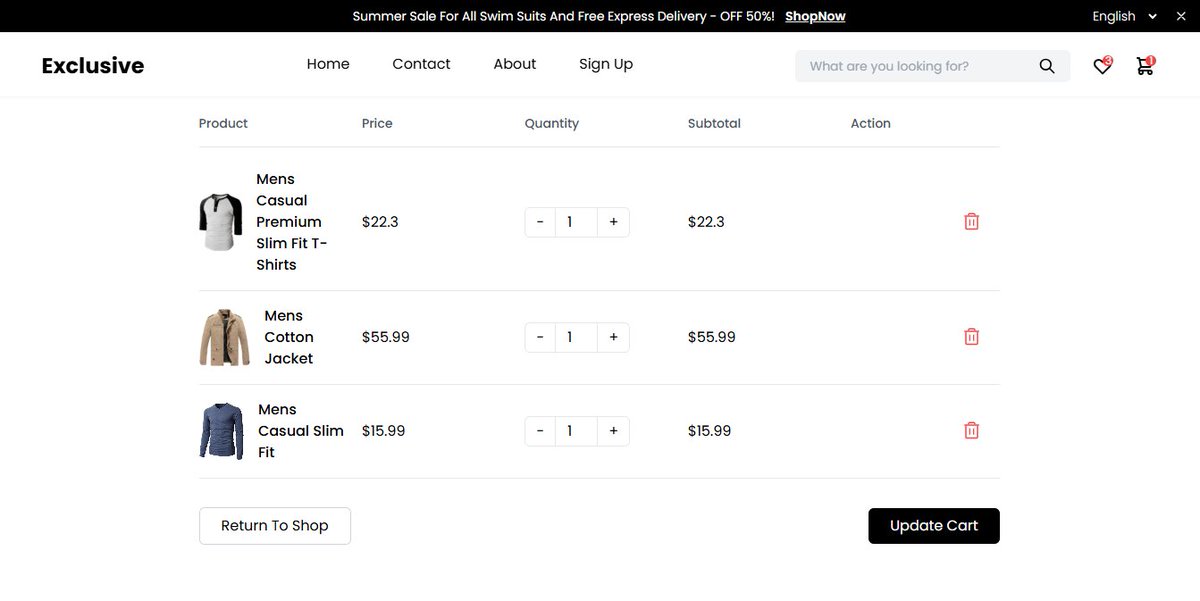Click the Return To Shop button

275,526
